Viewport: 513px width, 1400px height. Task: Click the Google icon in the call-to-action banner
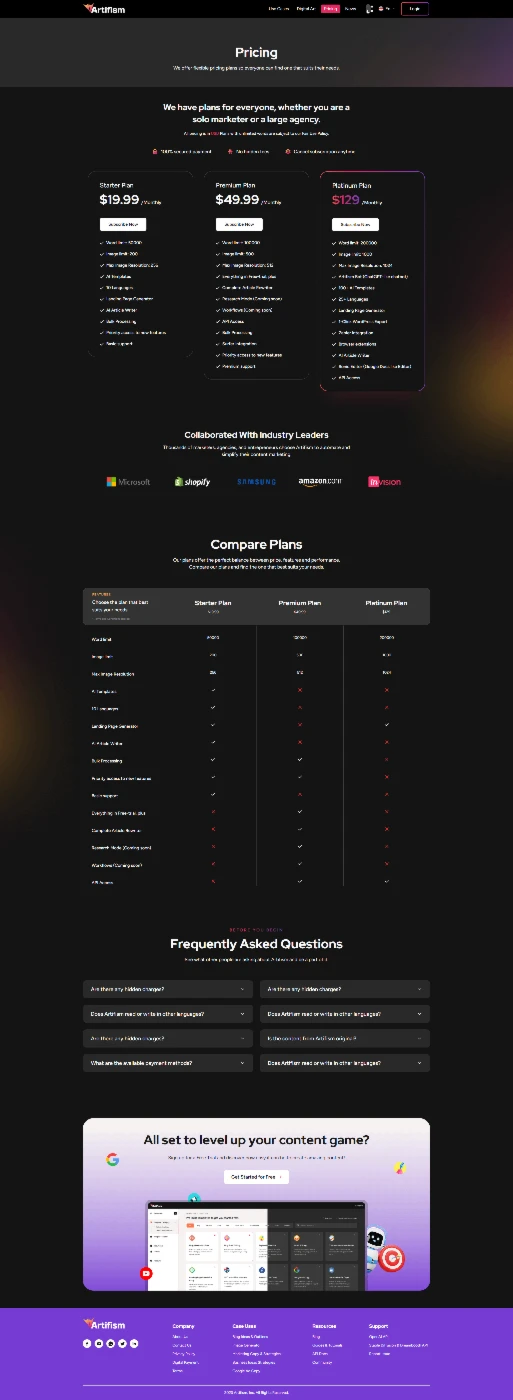[113, 1159]
